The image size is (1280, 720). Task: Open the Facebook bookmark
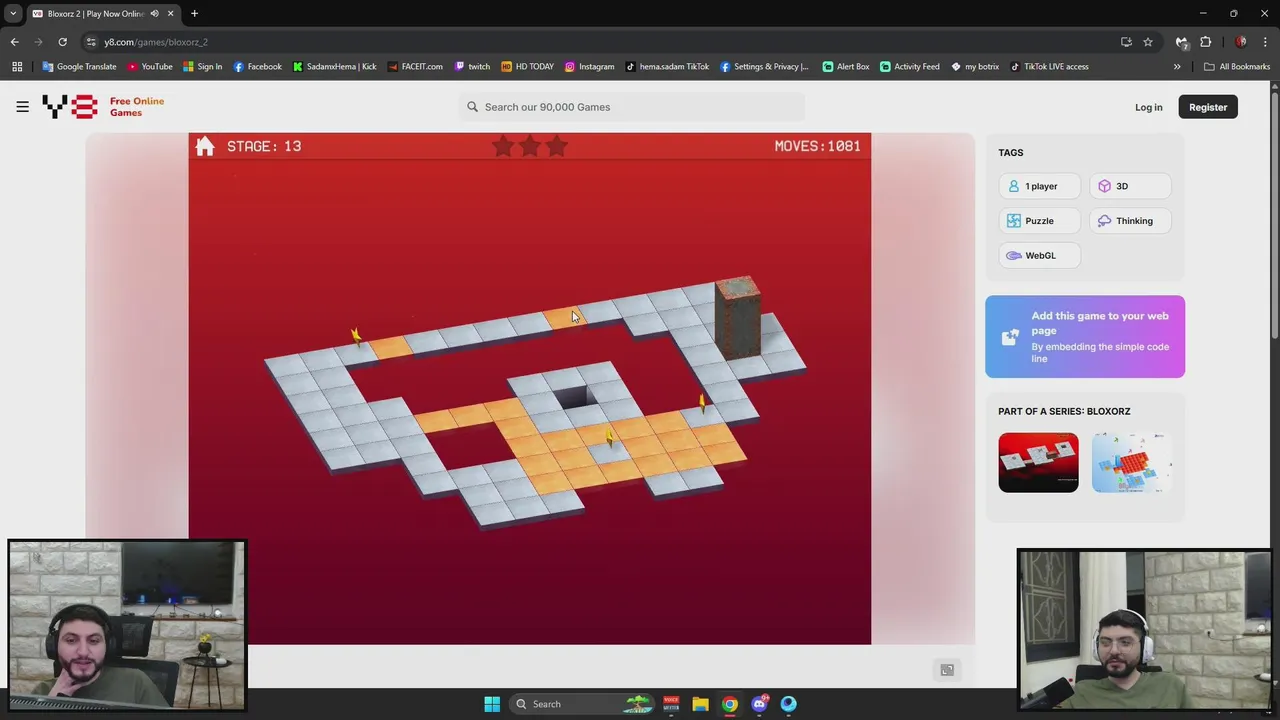click(x=257, y=67)
